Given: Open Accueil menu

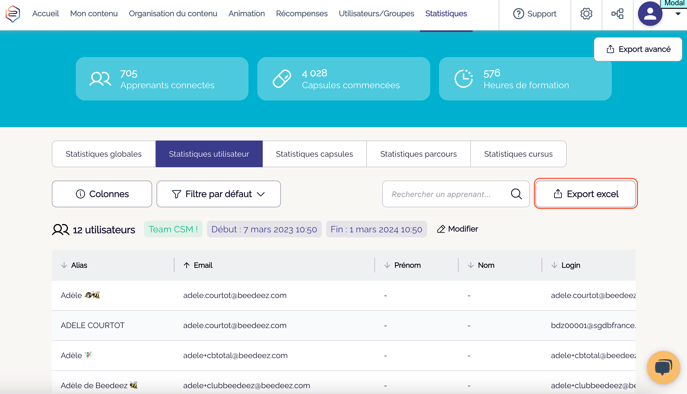Looking at the screenshot, I should pos(46,14).
